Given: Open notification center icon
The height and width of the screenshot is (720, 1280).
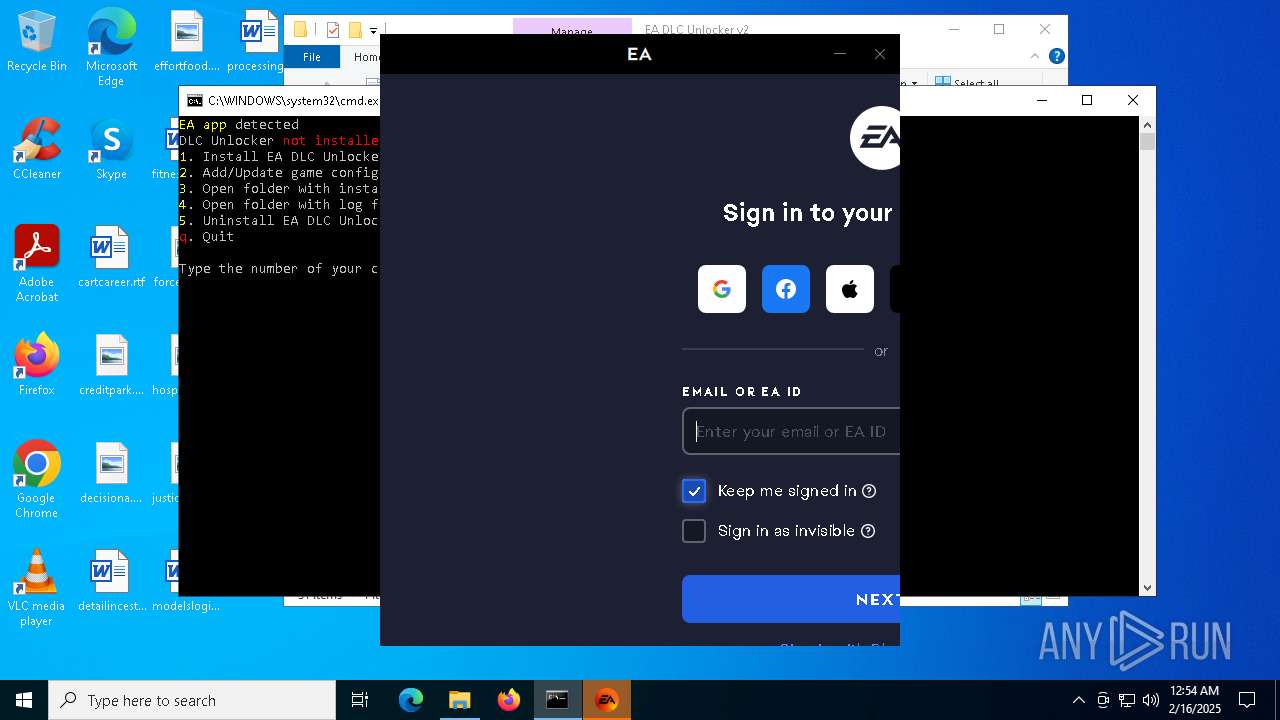Looking at the screenshot, I should [1247, 700].
